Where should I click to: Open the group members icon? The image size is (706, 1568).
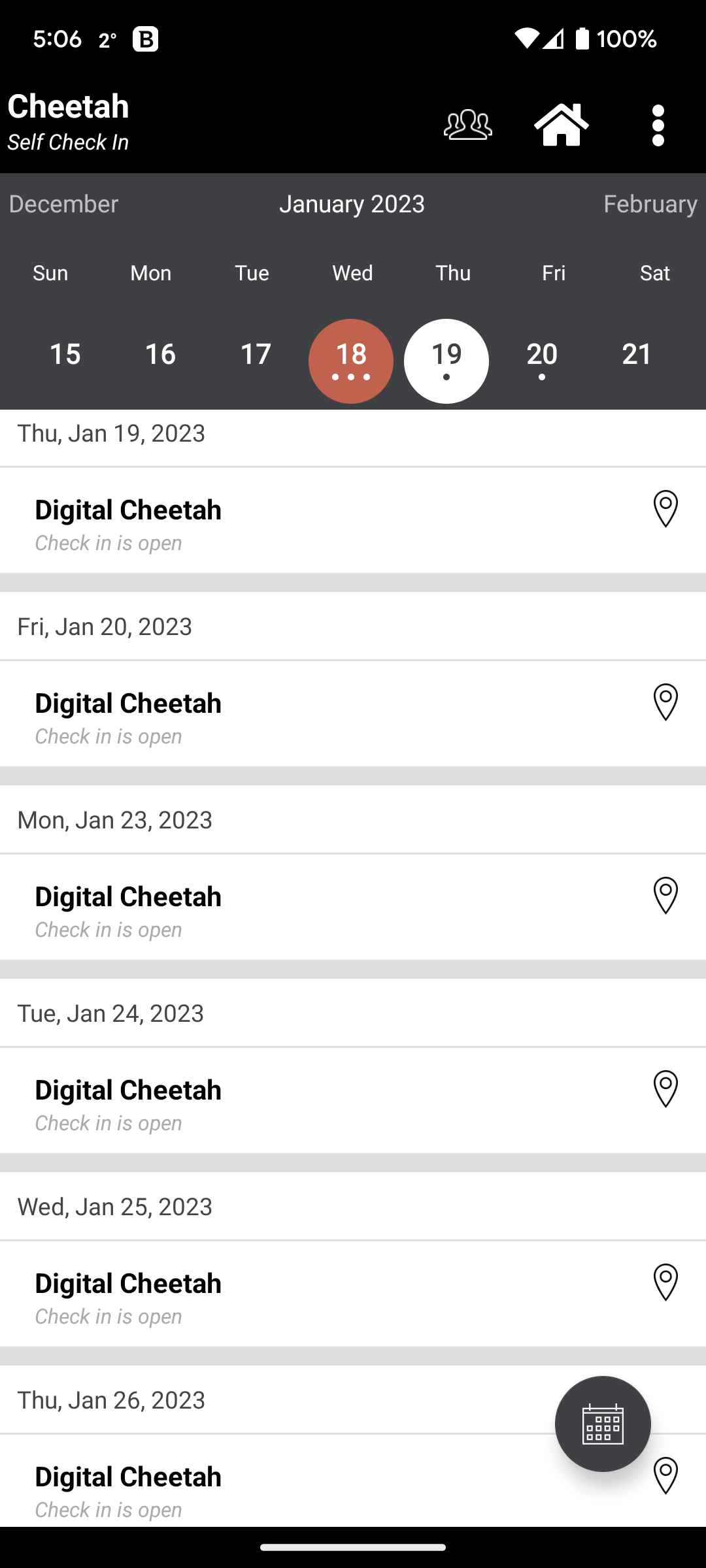467,125
